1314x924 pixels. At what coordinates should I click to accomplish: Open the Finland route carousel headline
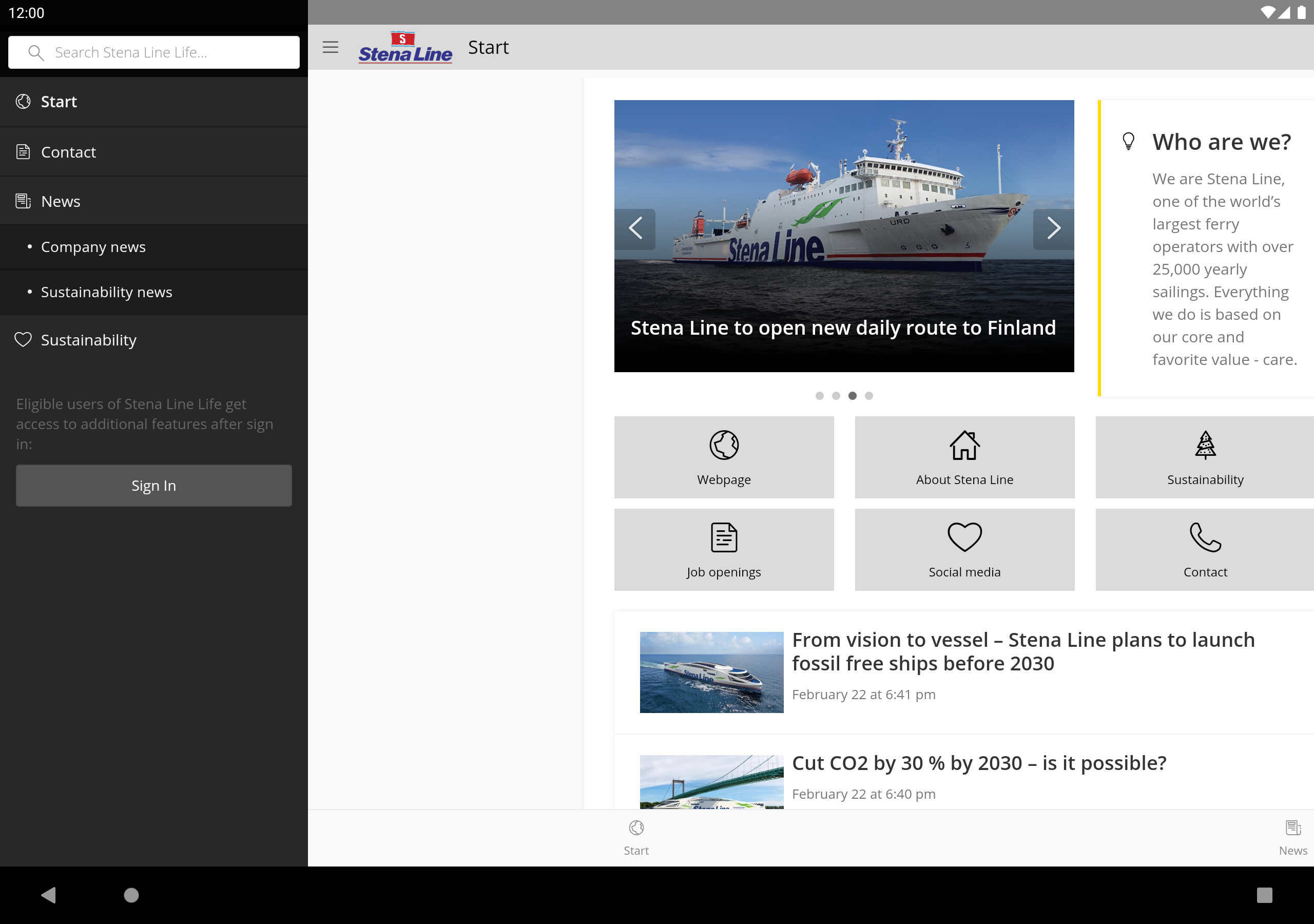[843, 328]
